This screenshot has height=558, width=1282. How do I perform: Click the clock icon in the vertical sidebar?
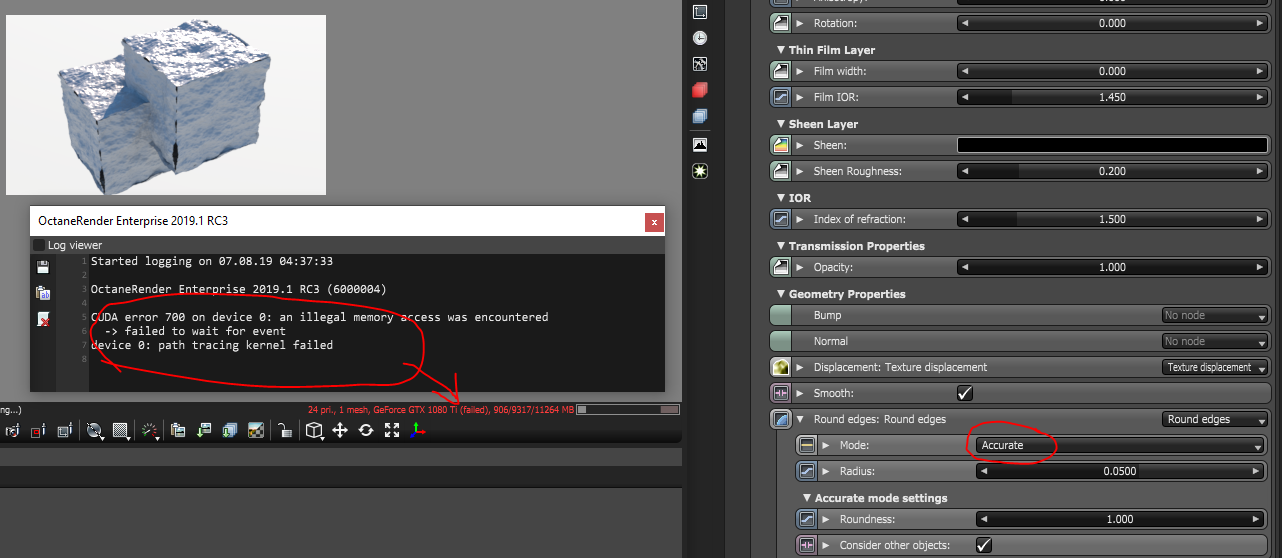(x=700, y=38)
